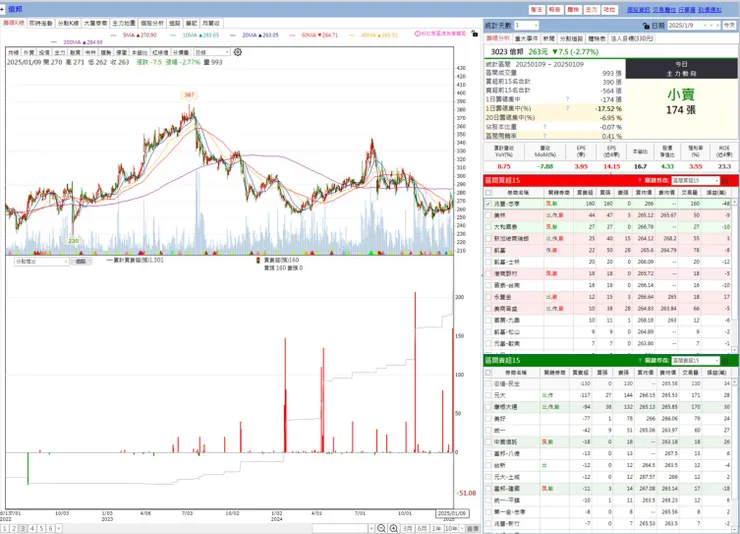The width and height of the screenshot is (740, 534).
Task: Click the lock icon above the K-line chart
Action: tap(475, 34)
